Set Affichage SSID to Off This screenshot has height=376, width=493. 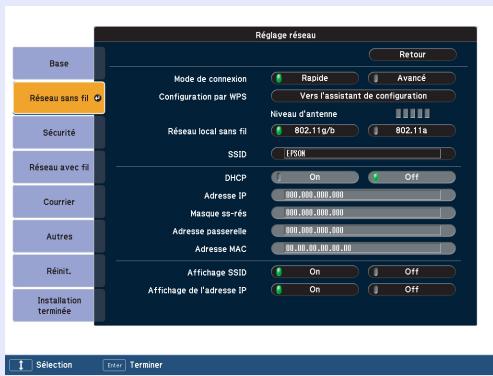click(x=412, y=272)
